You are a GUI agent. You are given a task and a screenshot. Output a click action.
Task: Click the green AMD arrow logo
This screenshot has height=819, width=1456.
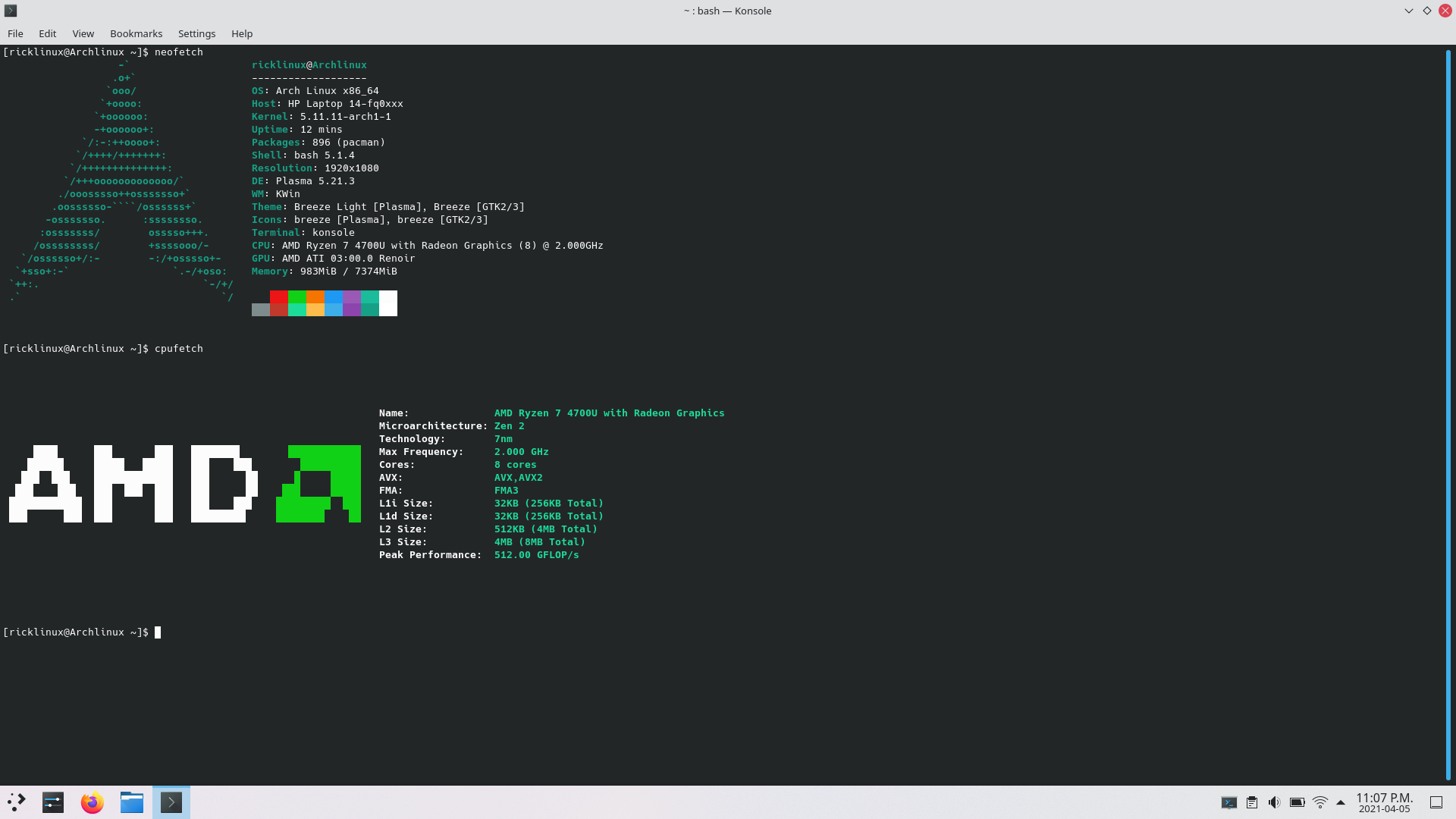coord(318,484)
